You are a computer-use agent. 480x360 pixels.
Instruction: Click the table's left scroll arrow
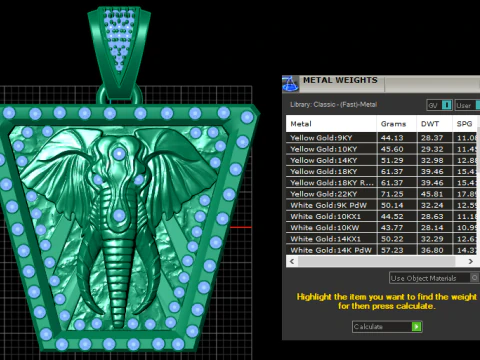click(x=292, y=261)
